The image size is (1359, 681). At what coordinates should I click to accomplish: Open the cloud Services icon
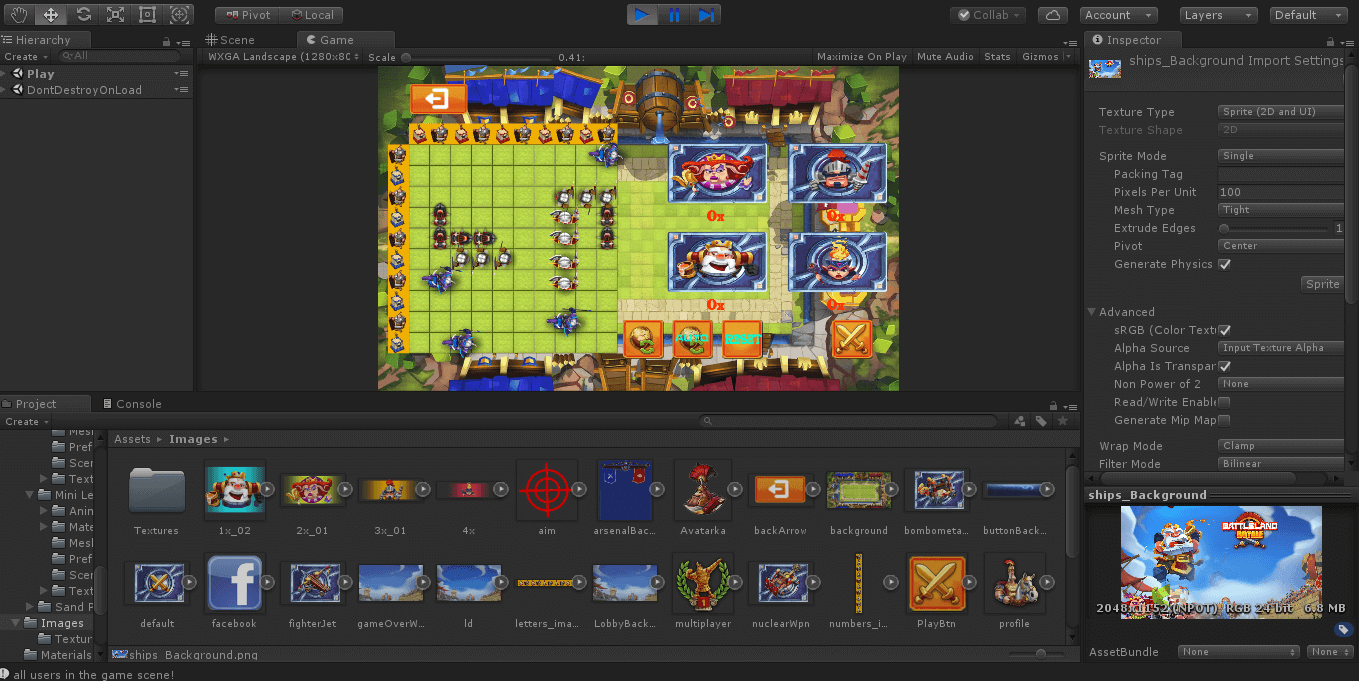point(1052,15)
